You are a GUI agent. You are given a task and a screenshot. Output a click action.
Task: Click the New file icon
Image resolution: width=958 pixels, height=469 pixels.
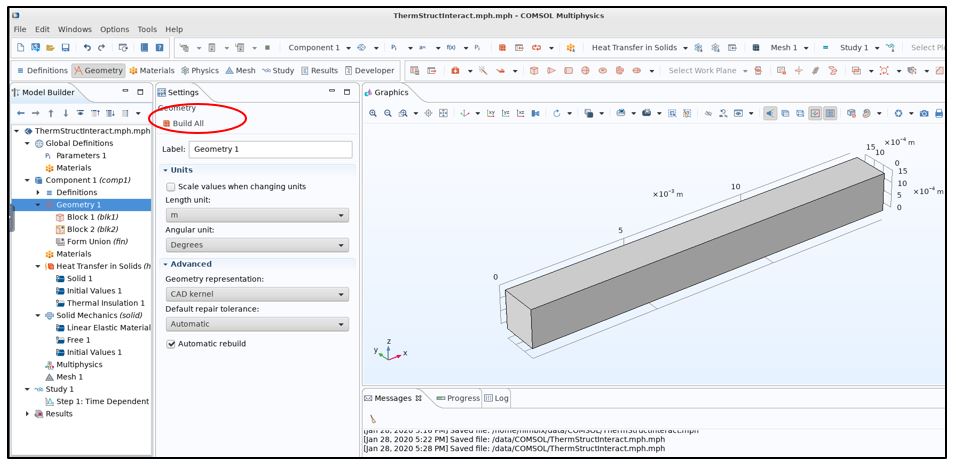point(20,48)
